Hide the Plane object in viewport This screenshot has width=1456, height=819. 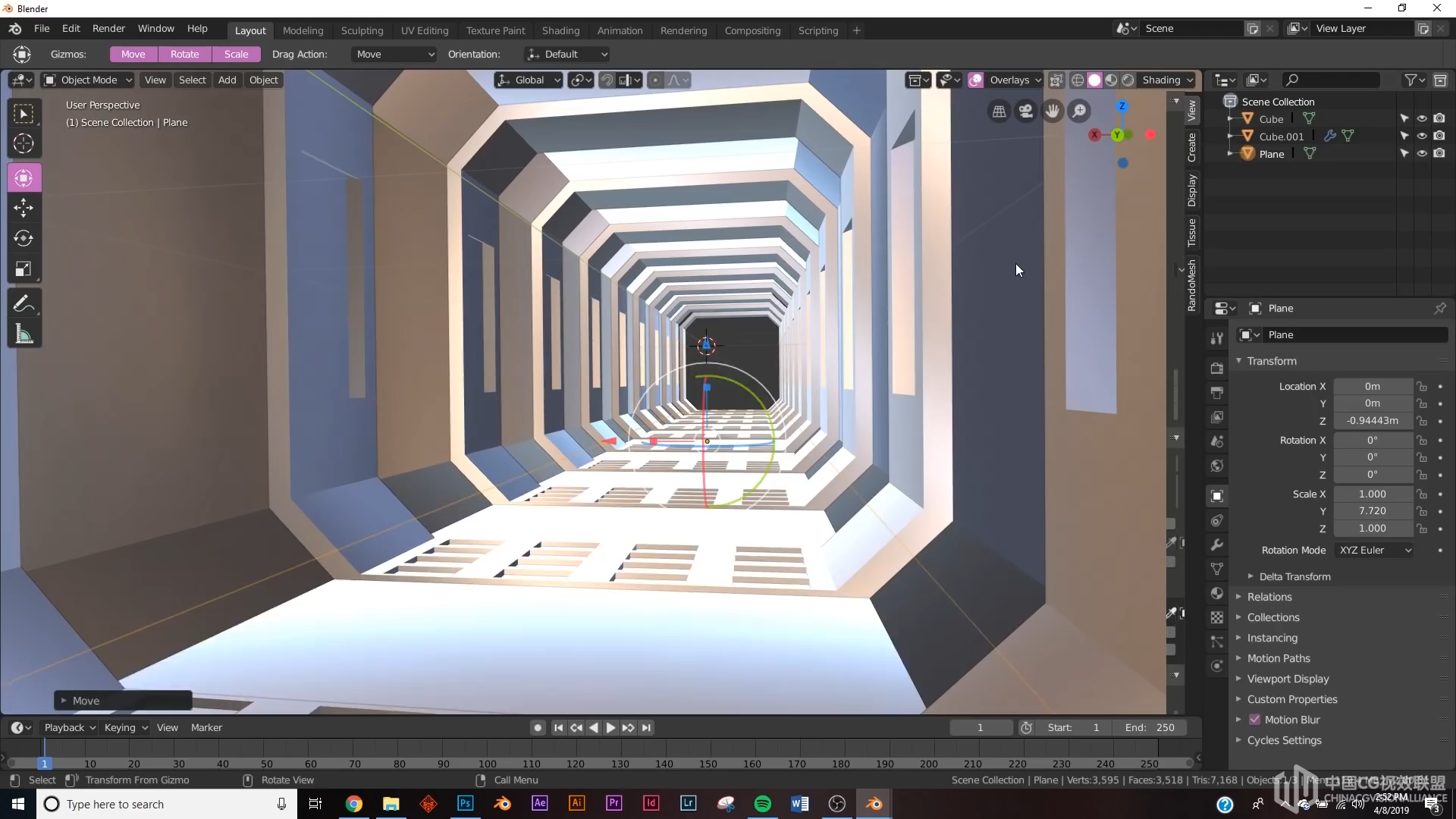coord(1422,153)
